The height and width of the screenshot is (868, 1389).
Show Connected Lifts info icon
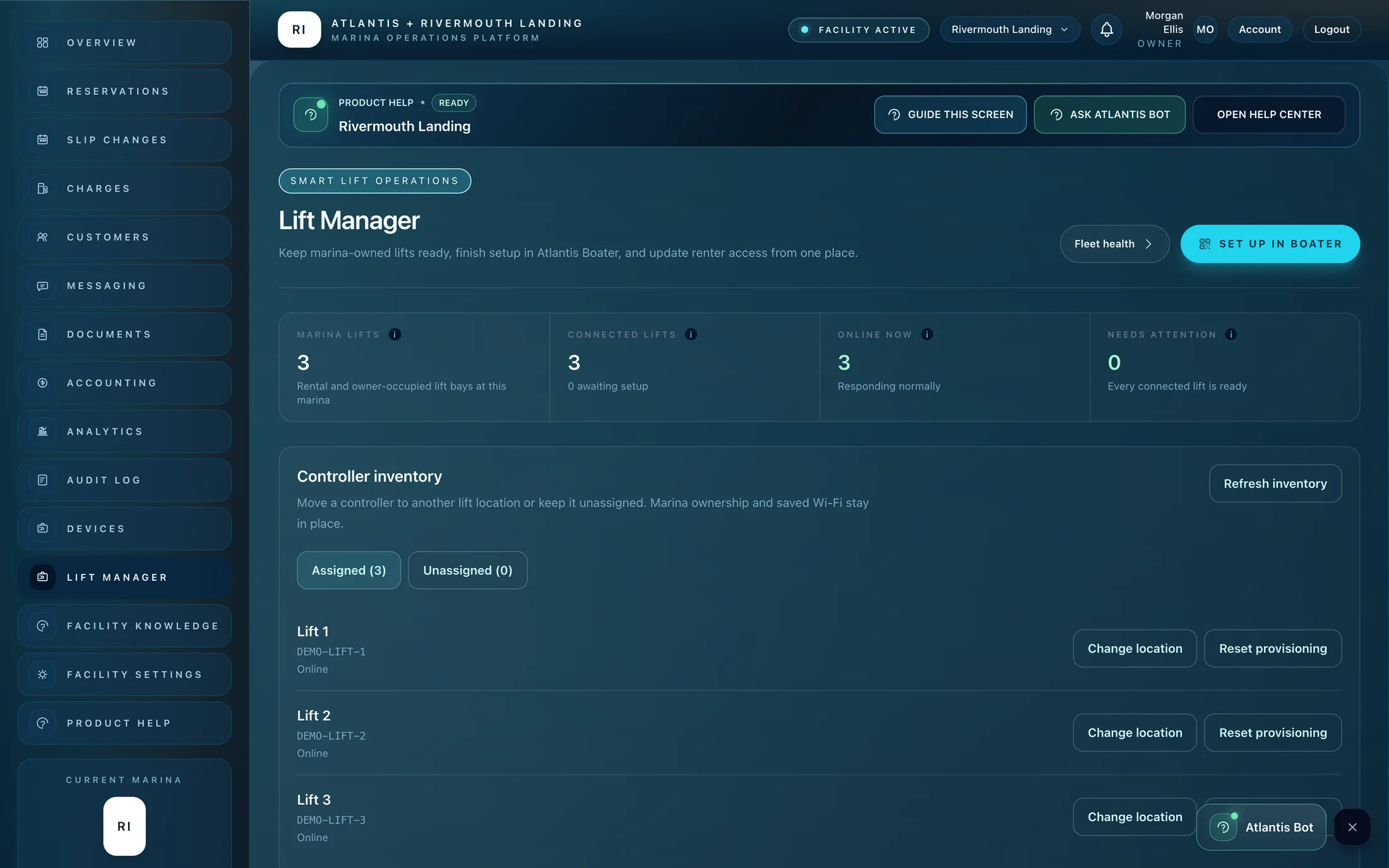click(691, 334)
